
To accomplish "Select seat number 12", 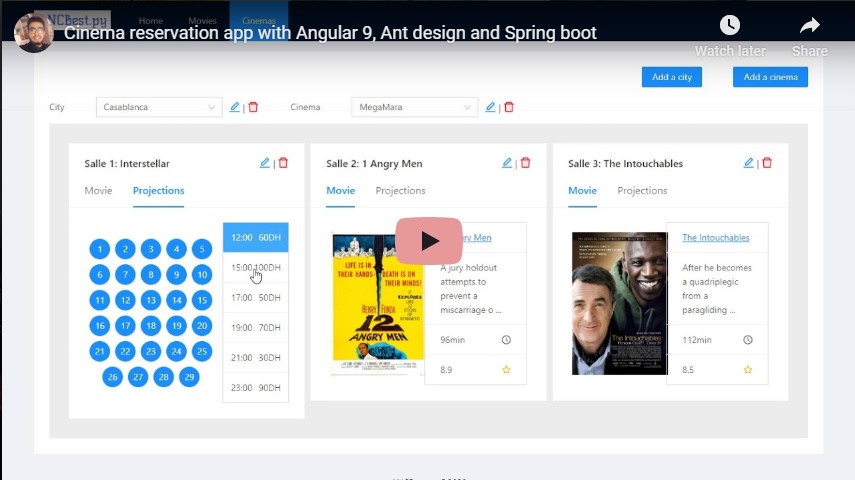I will coord(125,300).
